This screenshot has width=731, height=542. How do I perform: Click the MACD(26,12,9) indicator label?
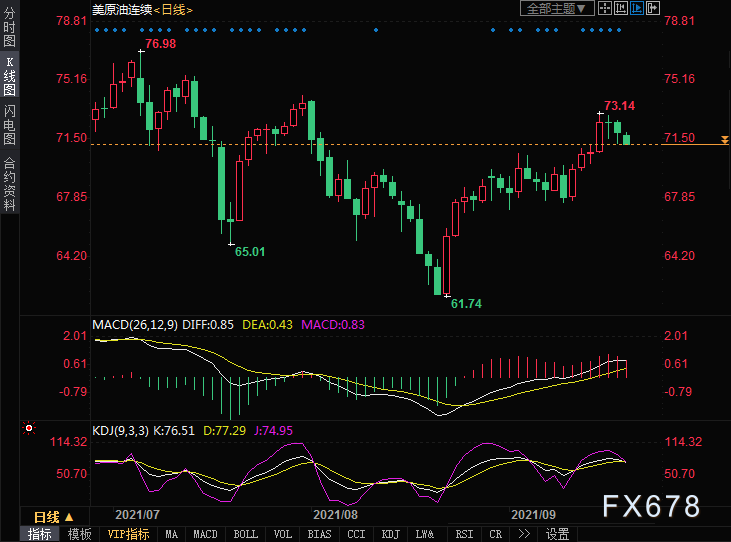point(135,325)
